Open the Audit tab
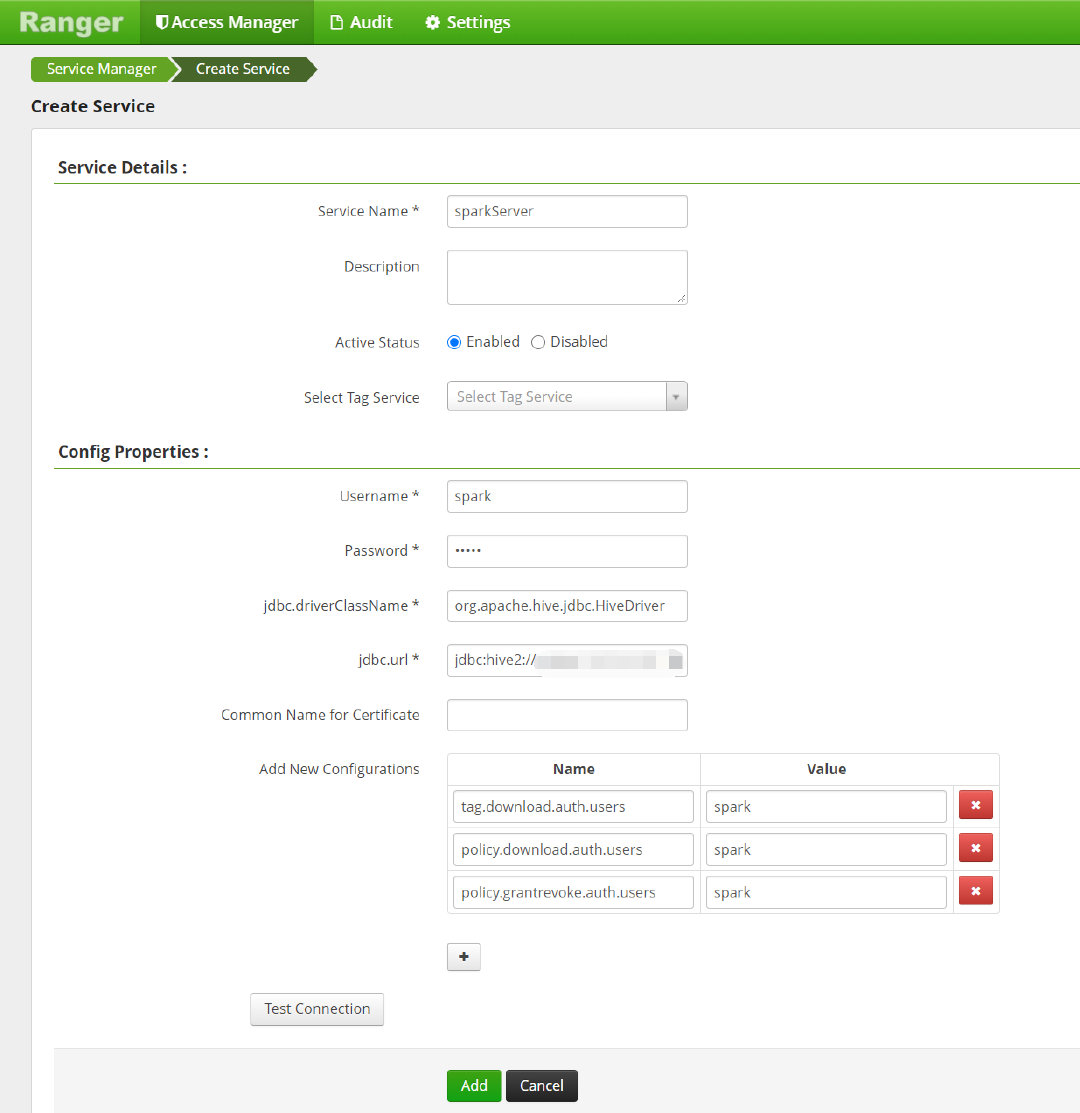The height and width of the screenshot is (1113, 1080). pos(361,22)
